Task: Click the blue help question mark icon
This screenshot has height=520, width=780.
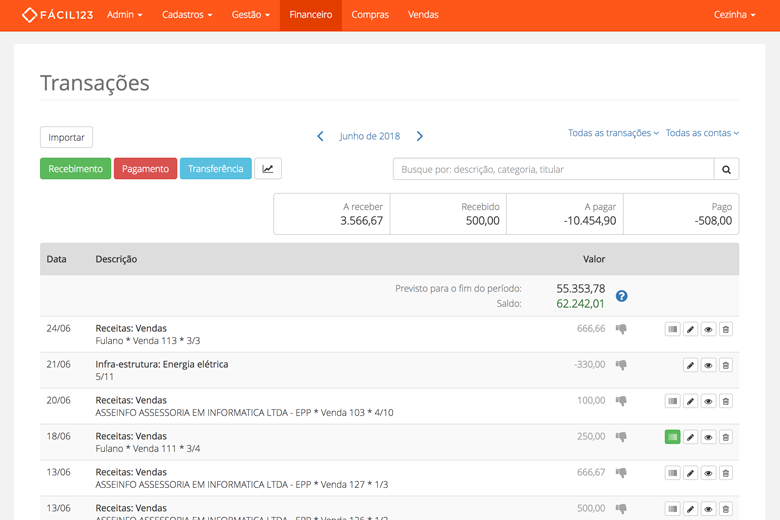Action: tap(621, 296)
